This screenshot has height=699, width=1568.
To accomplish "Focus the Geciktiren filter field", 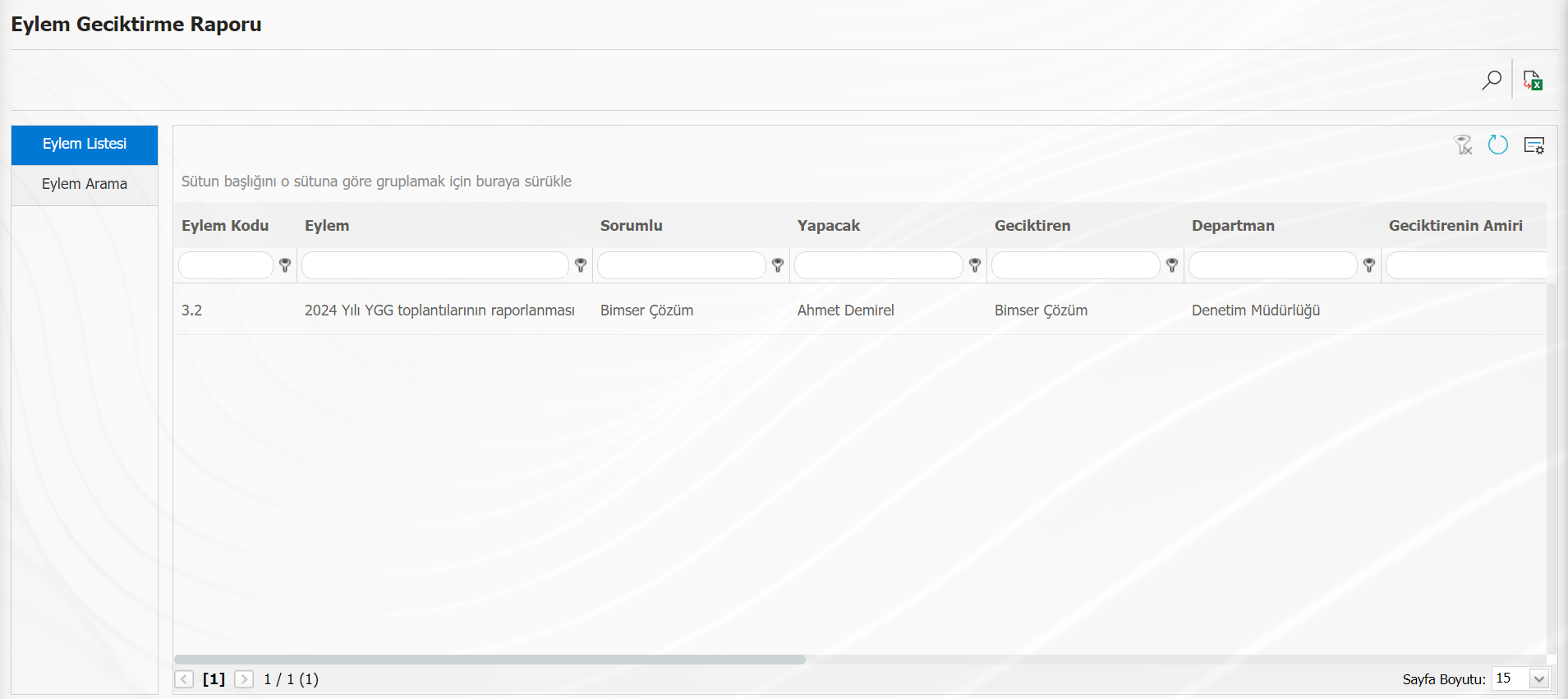I will [1076, 265].
